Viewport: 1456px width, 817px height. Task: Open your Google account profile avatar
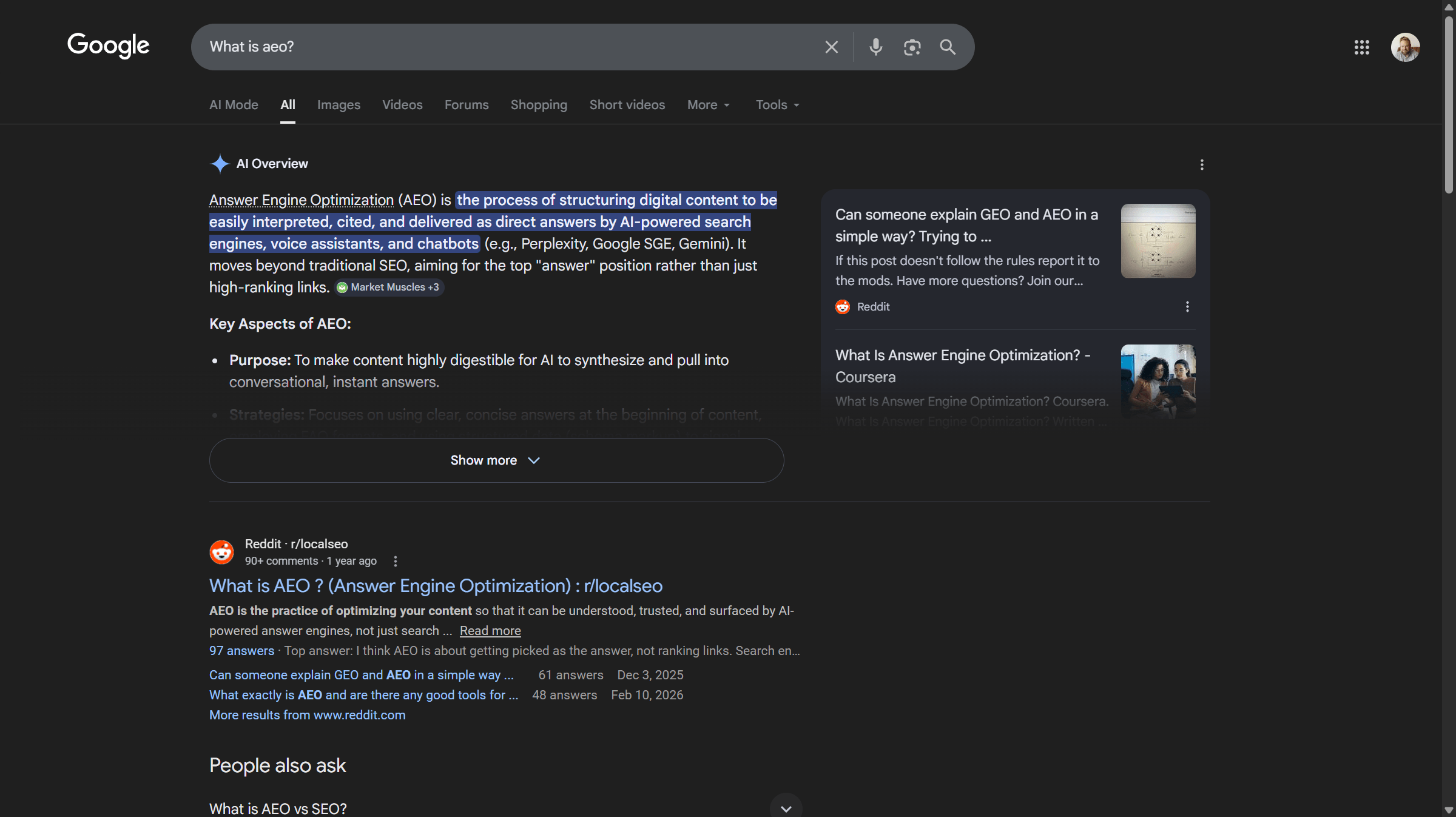click(x=1406, y=47)
